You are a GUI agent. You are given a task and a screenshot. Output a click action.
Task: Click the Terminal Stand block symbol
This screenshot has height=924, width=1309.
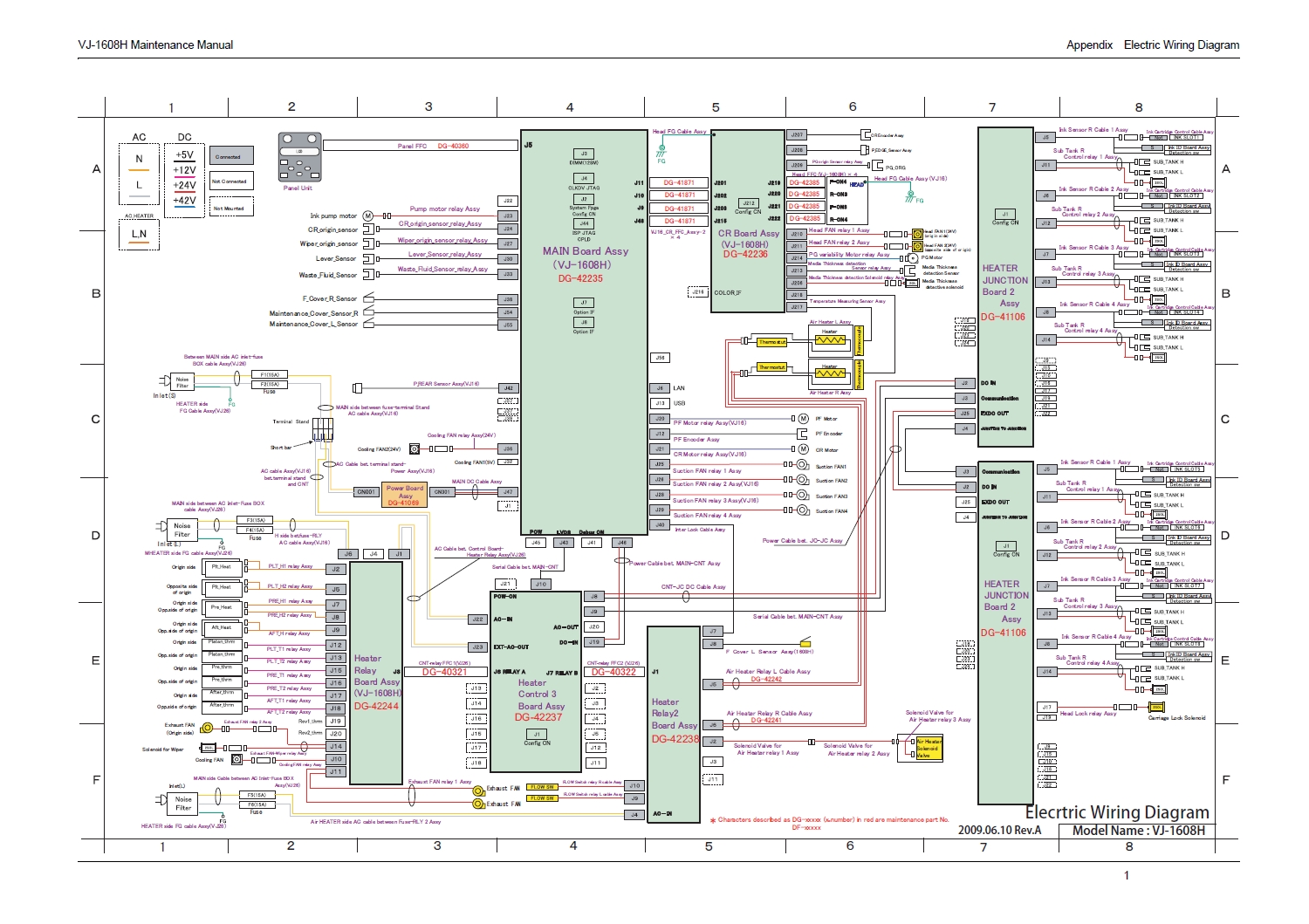(x=323, y=429)
